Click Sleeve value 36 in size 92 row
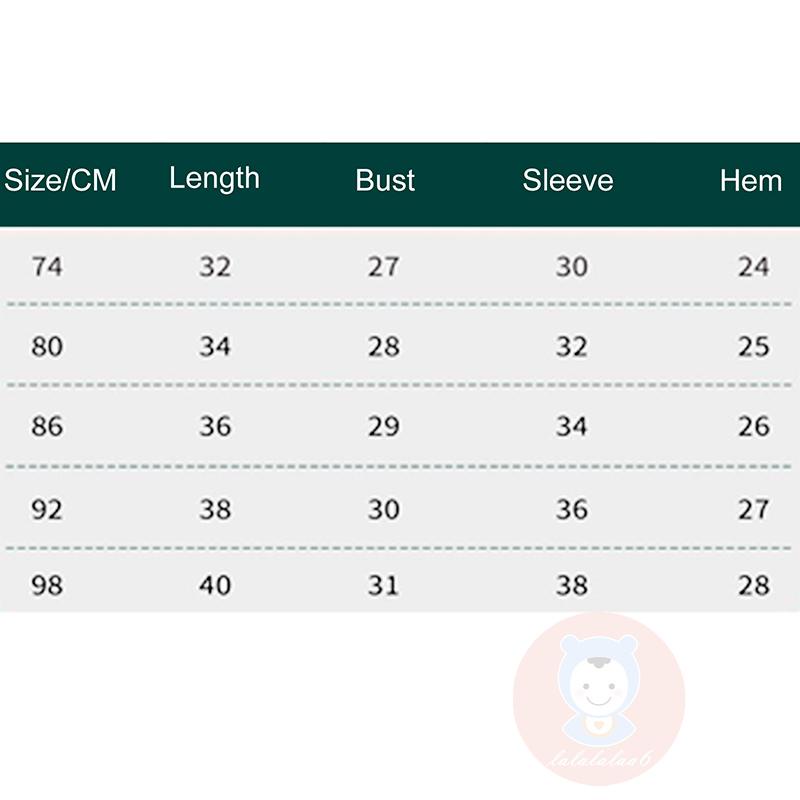This screenshot has width=800, height=800. (x=572, y=509)
